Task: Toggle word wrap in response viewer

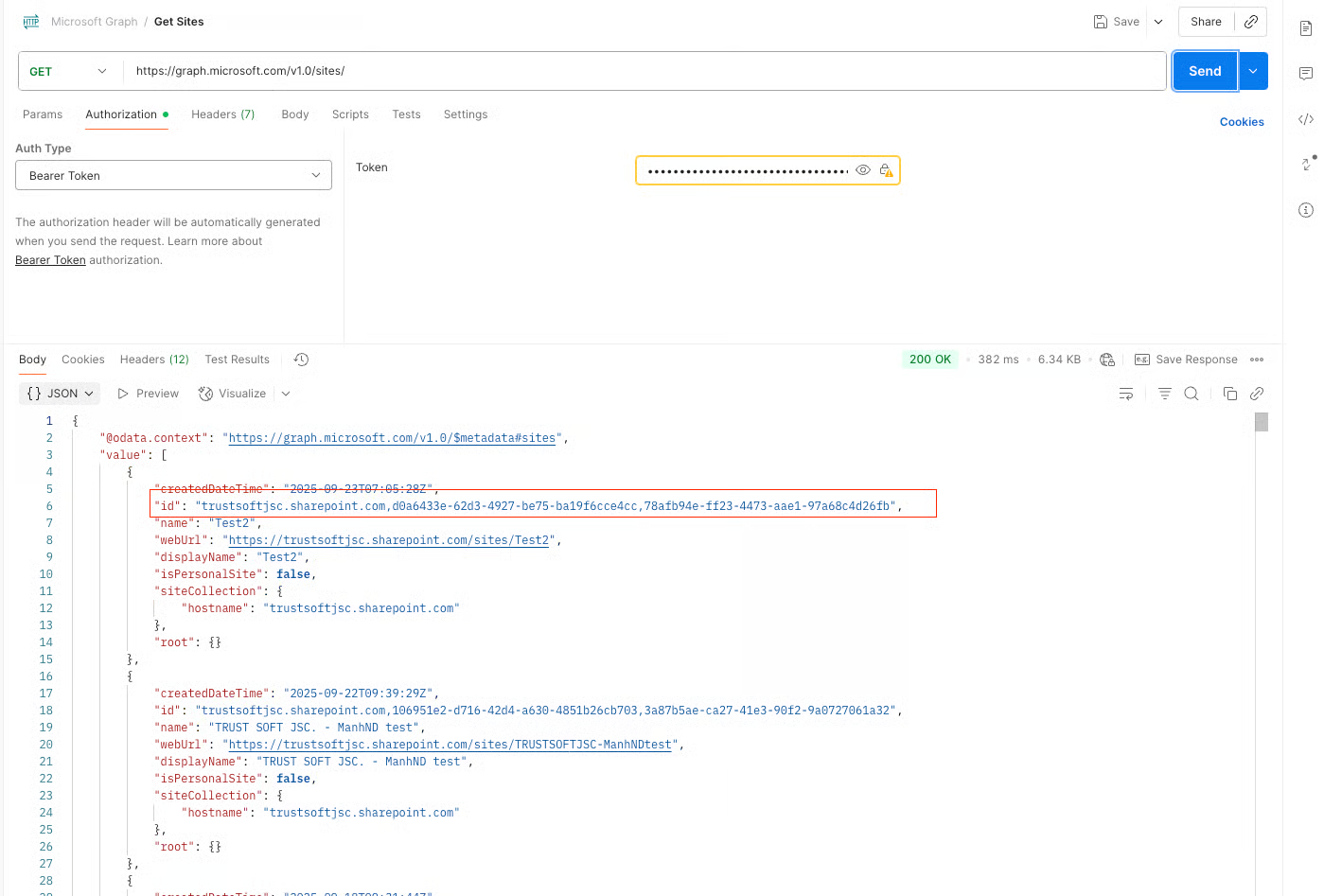Action: 1125,394
